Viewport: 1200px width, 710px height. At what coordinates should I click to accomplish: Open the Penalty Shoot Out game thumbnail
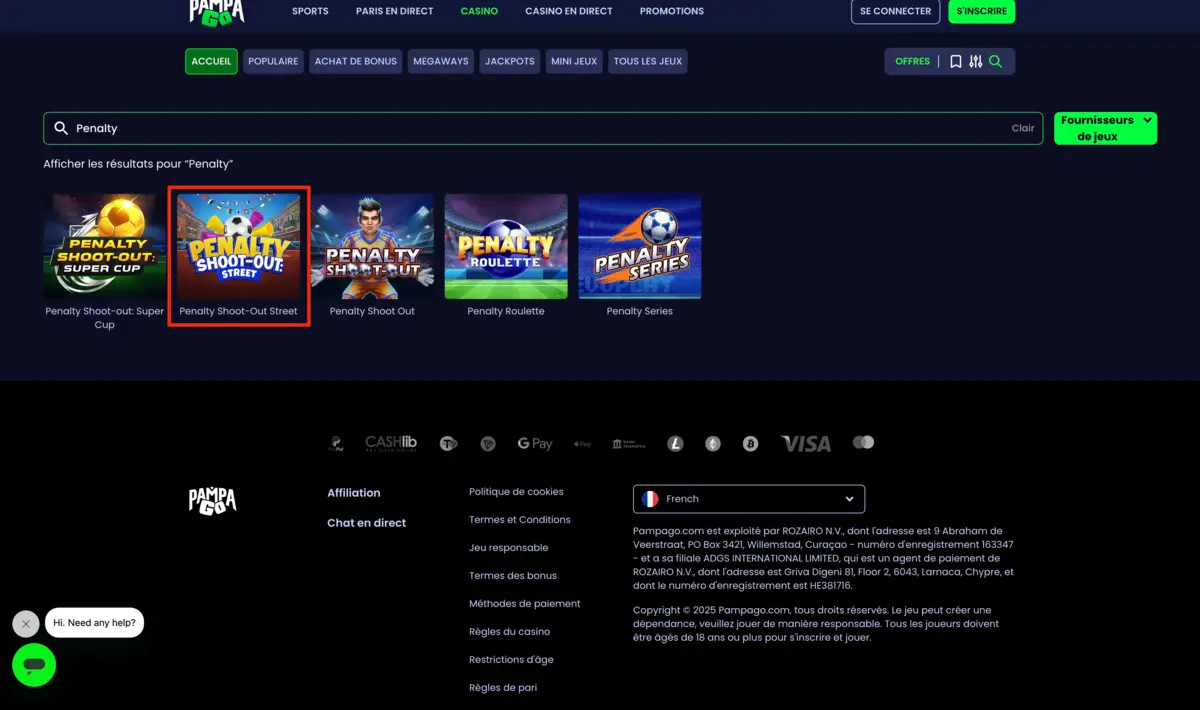[x=372, y=246]
